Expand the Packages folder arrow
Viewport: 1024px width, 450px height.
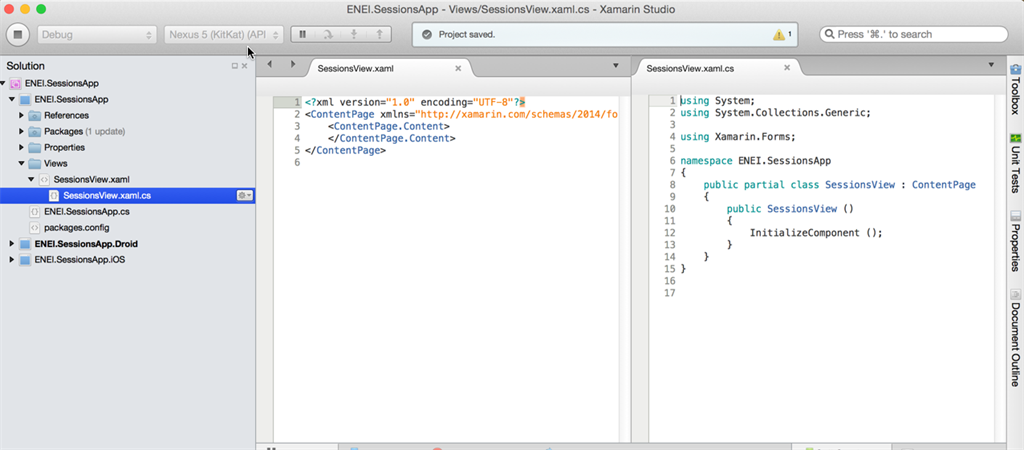pyautogui.click(x=22, y=131)
